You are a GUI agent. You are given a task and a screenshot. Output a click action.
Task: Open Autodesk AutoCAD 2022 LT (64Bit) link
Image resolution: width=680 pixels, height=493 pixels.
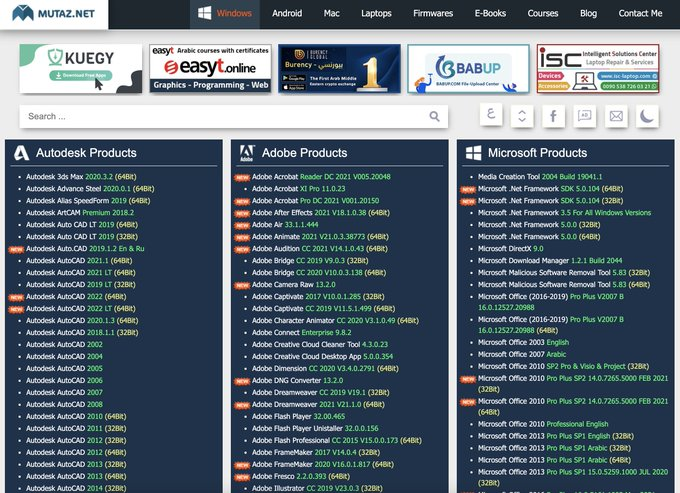[x=81, y=309]
